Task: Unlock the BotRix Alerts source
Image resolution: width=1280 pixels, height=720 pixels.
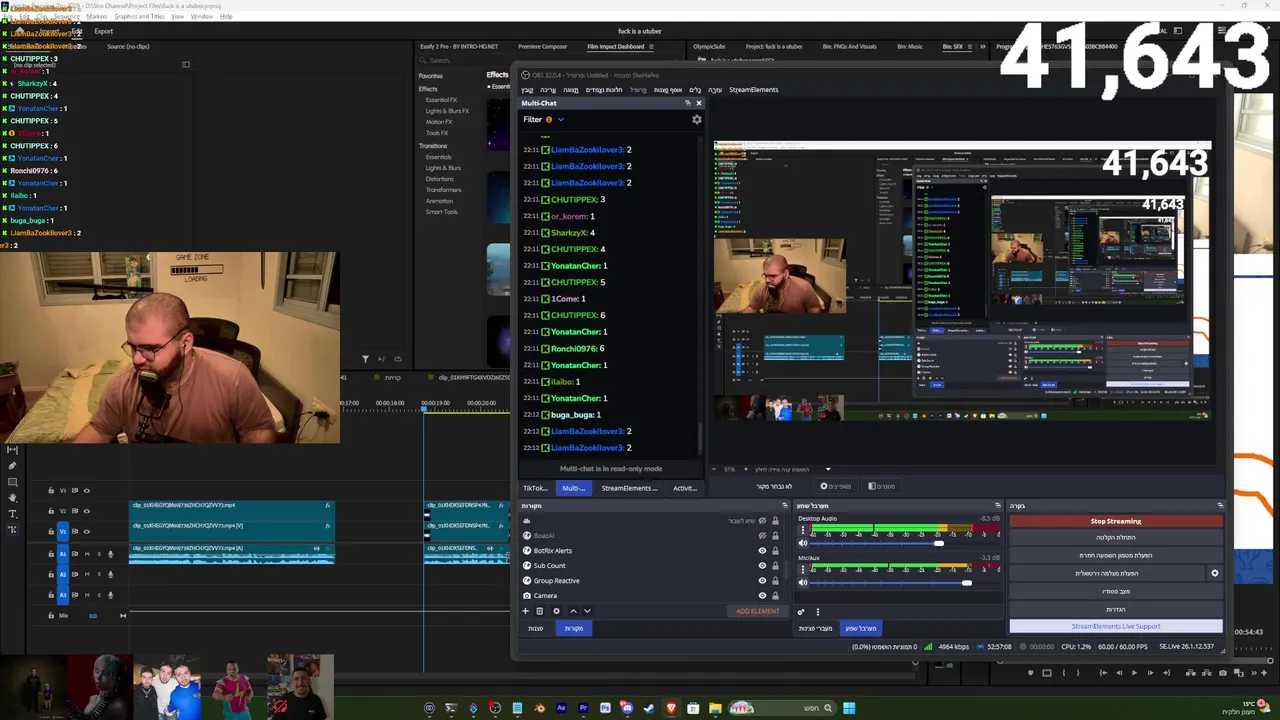Action: (x=775, y=551)
